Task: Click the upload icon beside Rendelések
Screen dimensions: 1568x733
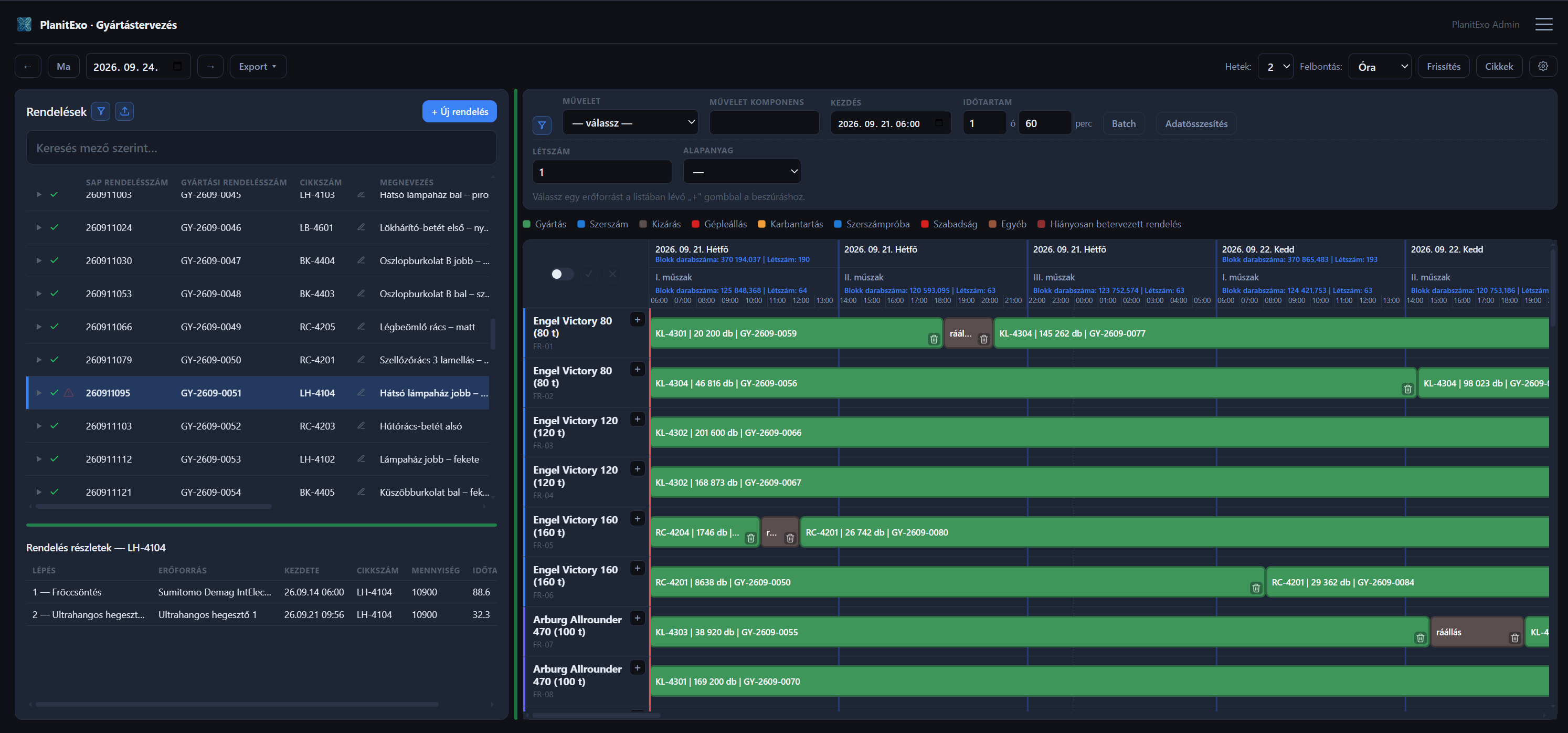Action: pyautogui.click(x=125, y=111)
